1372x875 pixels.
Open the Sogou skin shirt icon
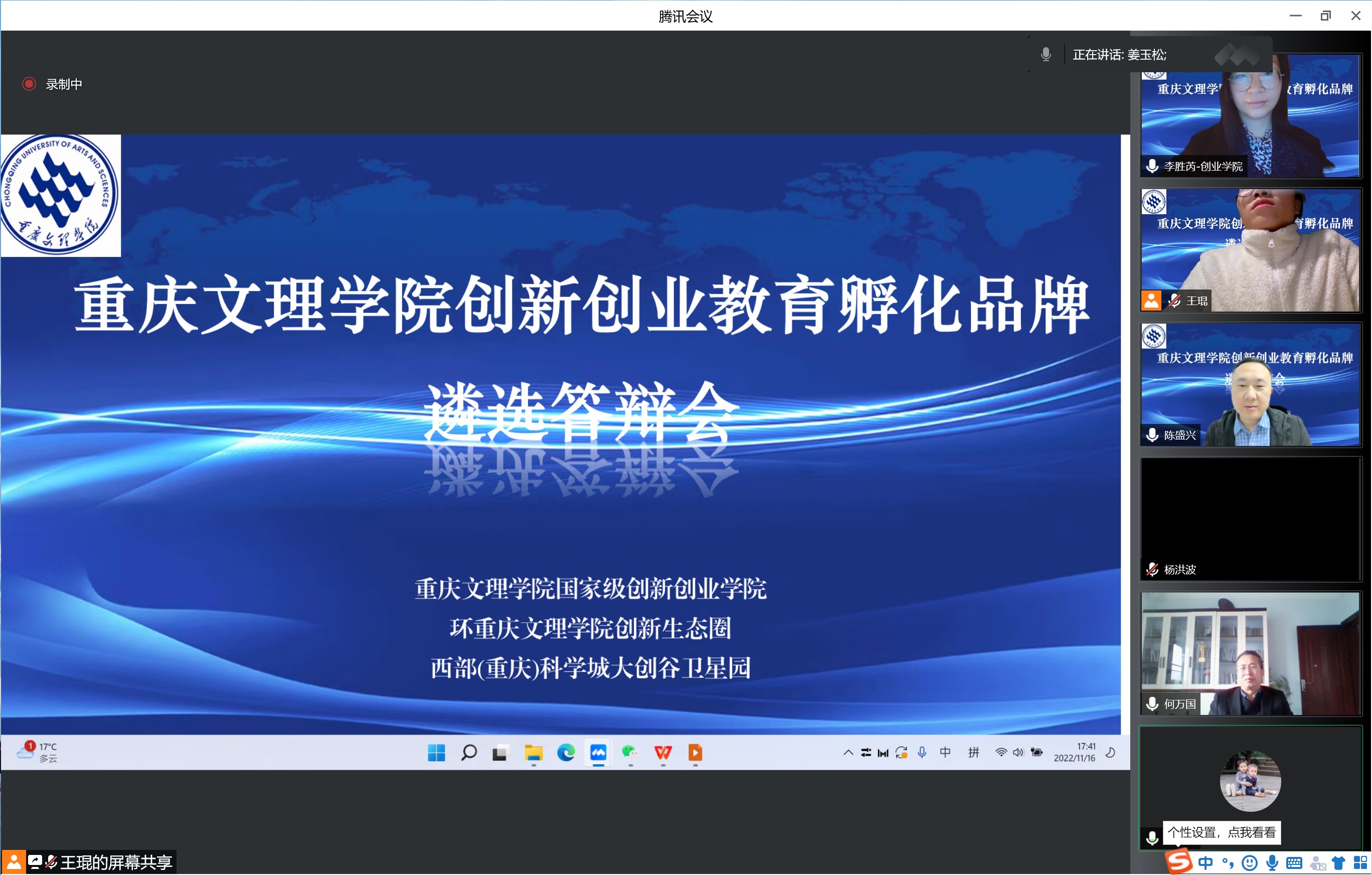(1338, 863)
